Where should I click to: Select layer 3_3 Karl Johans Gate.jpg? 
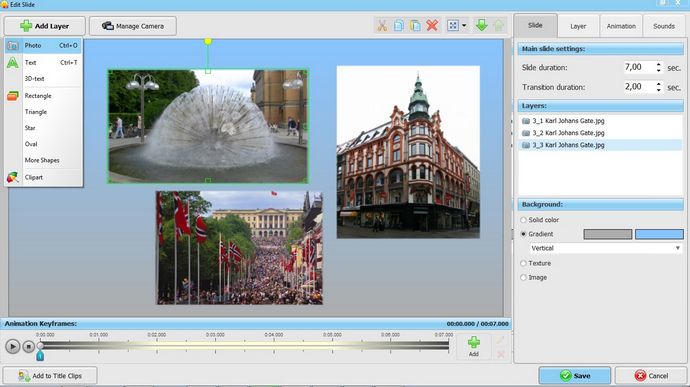point(601,145)
